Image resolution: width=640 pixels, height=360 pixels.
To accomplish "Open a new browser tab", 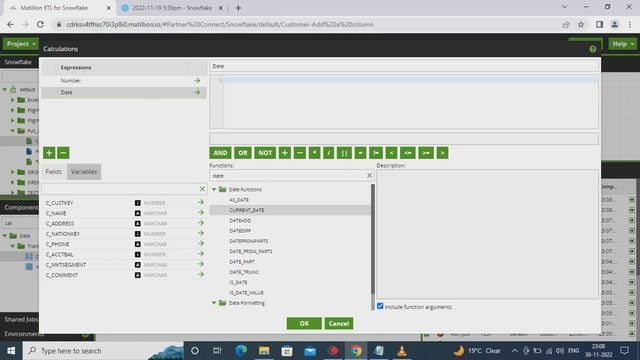I will coord(238,8).
